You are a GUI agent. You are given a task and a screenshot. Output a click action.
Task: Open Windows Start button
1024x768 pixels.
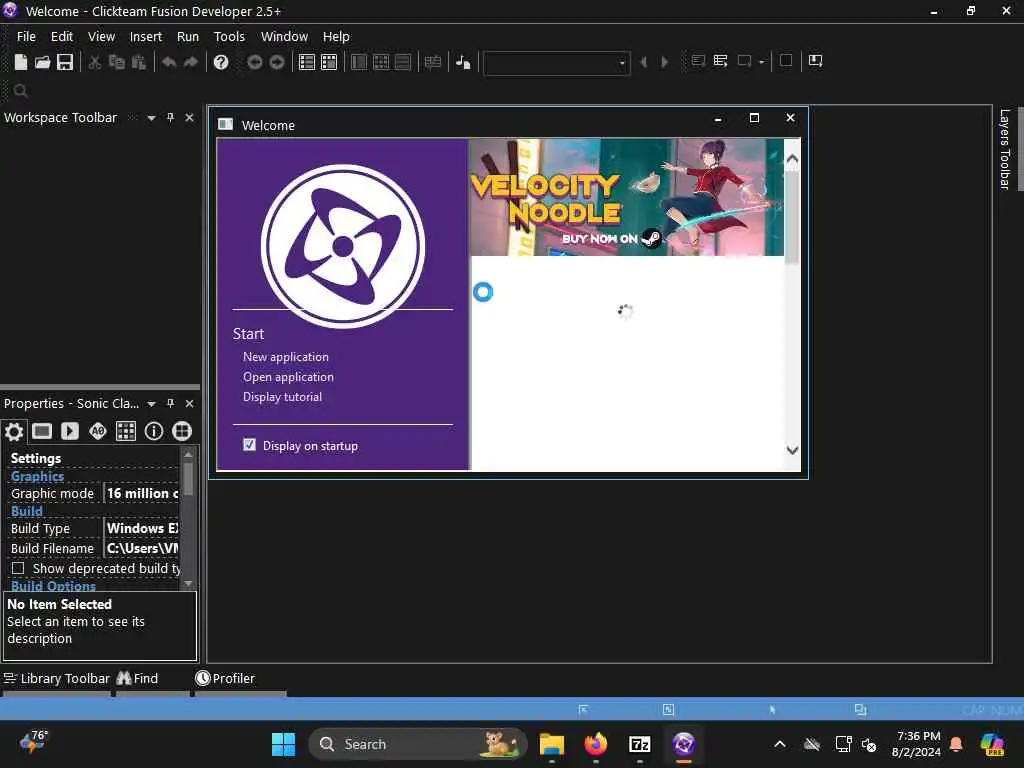[283, 744]
